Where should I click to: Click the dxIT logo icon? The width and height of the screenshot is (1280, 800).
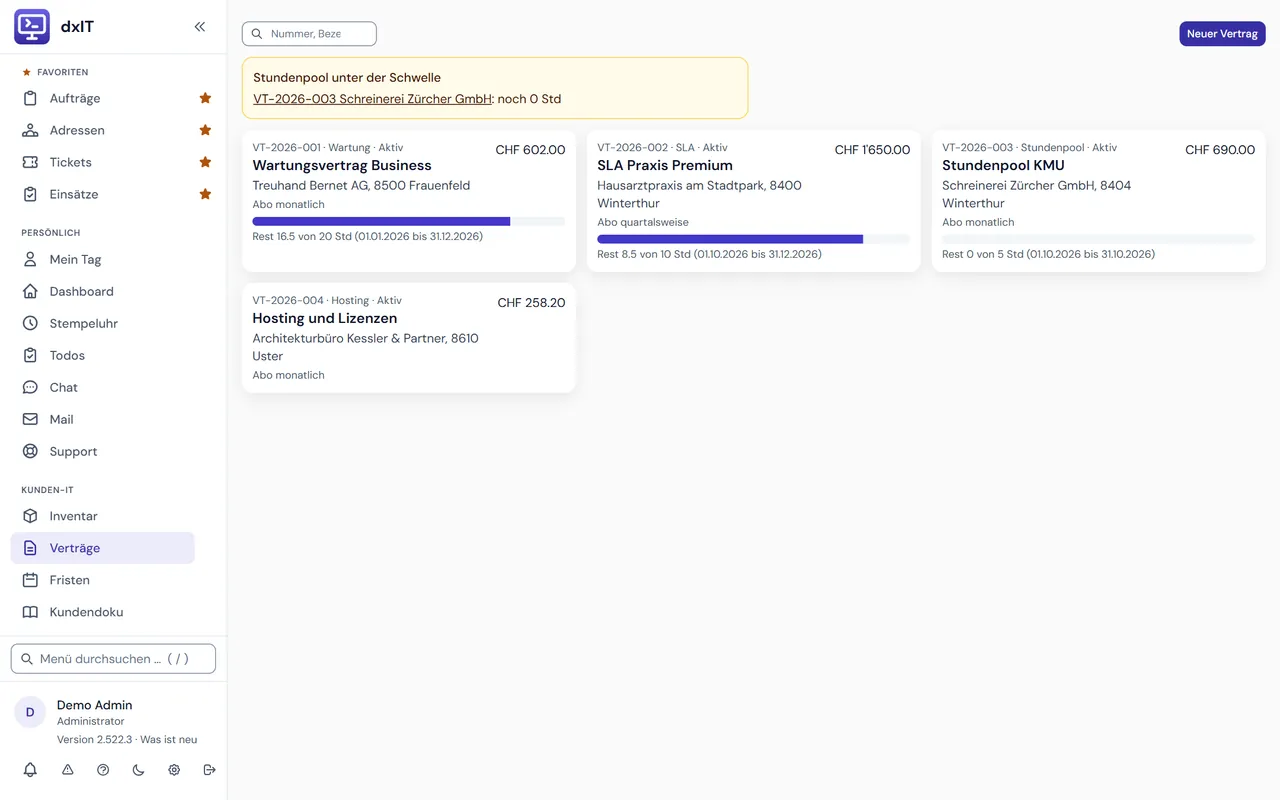[x=32, y=27]
